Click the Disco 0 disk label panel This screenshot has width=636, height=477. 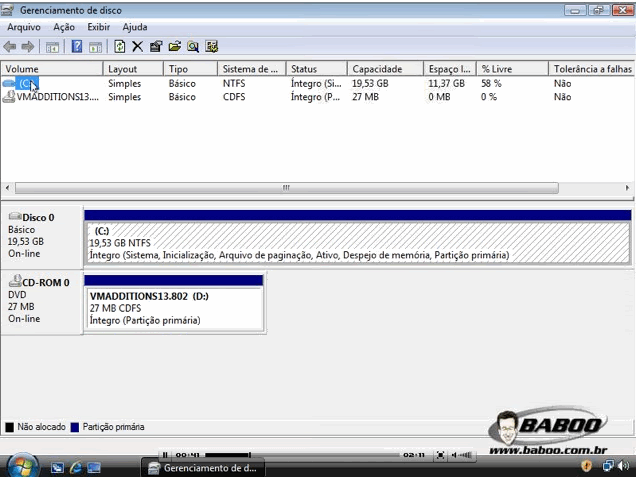coord(42,236)
